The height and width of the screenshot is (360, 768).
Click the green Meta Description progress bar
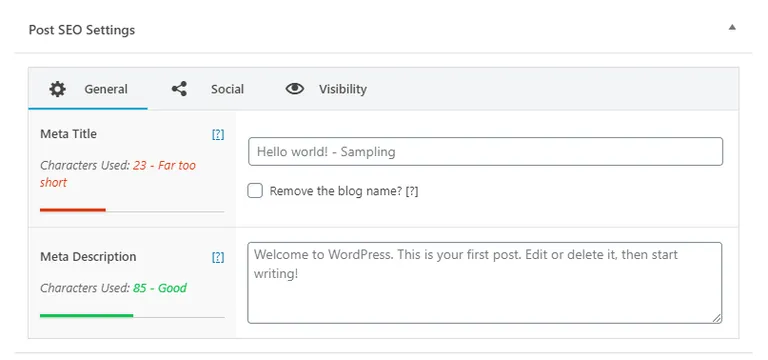86,315
